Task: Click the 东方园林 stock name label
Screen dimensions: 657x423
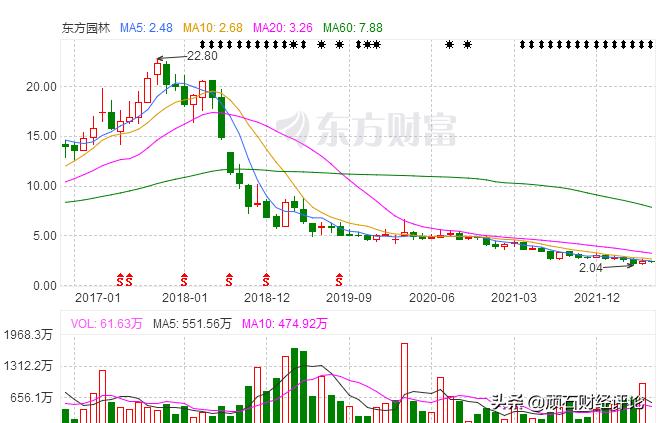Action: pos(86,28)
